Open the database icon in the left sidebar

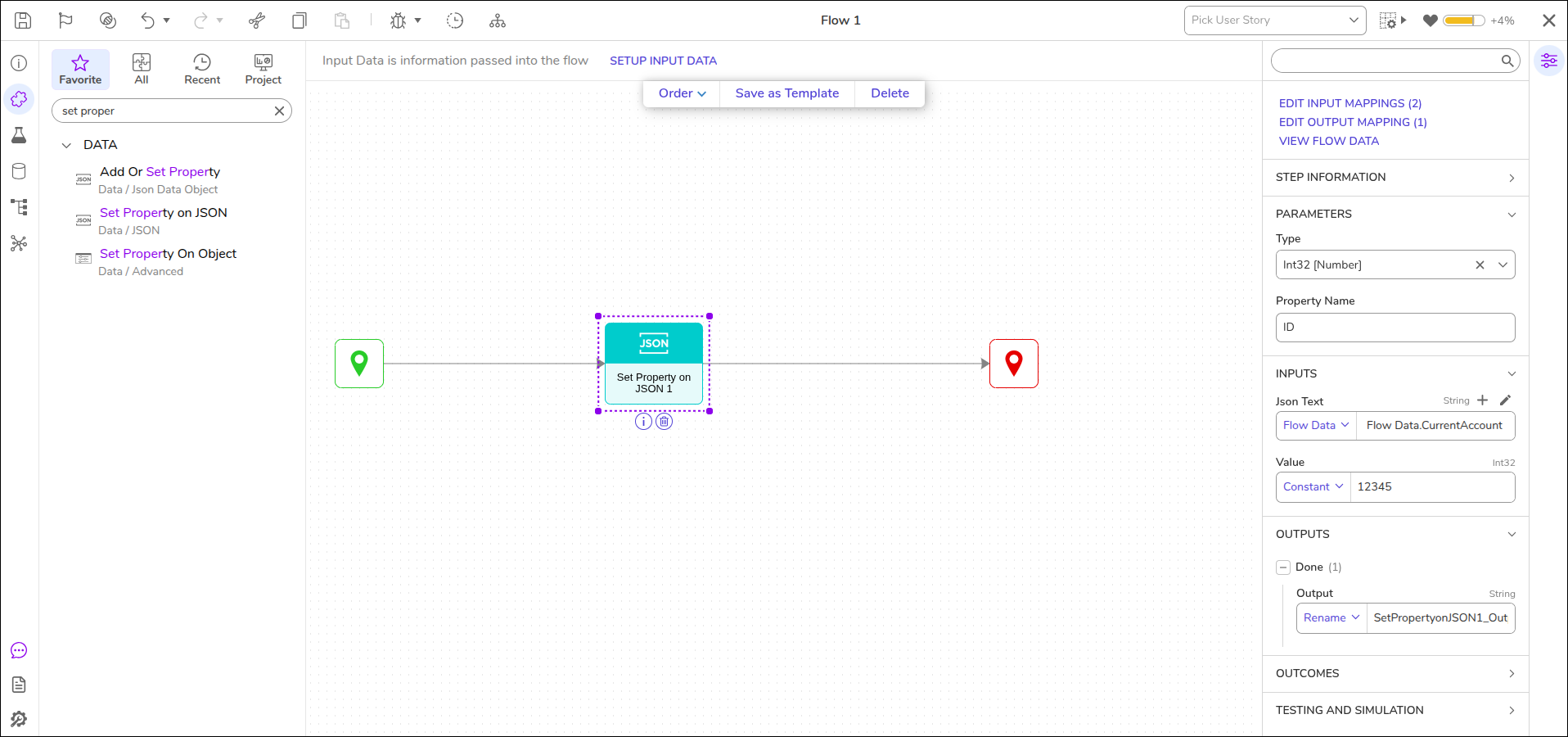pyautogui.click(x=19, y=171)
